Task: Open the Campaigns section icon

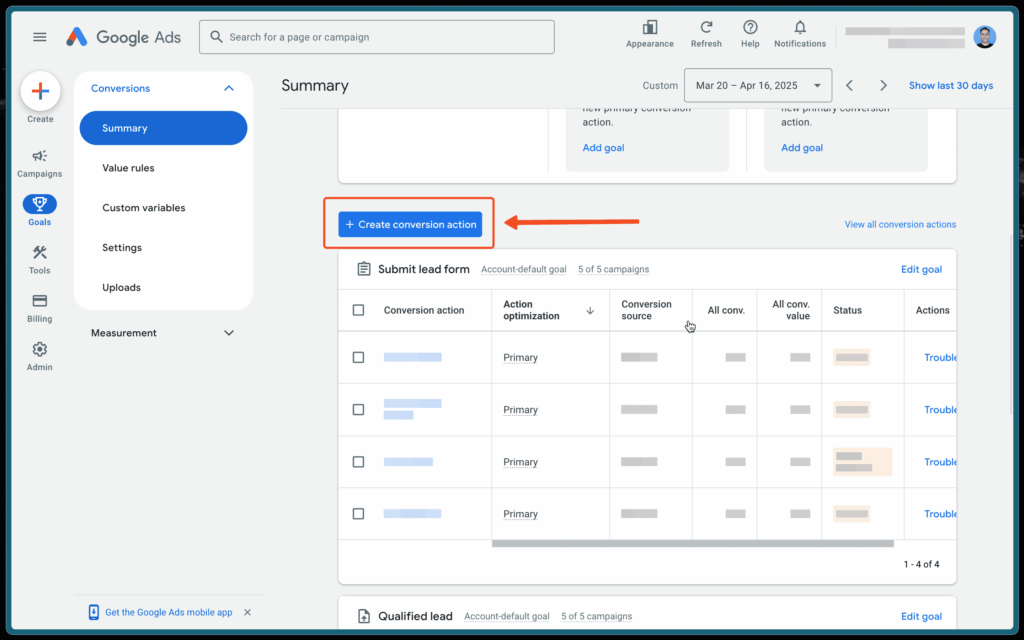Action: 39,160
